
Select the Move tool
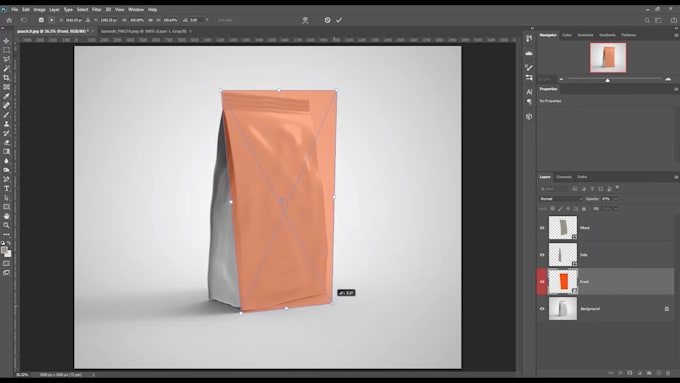[x=6, y=41]
